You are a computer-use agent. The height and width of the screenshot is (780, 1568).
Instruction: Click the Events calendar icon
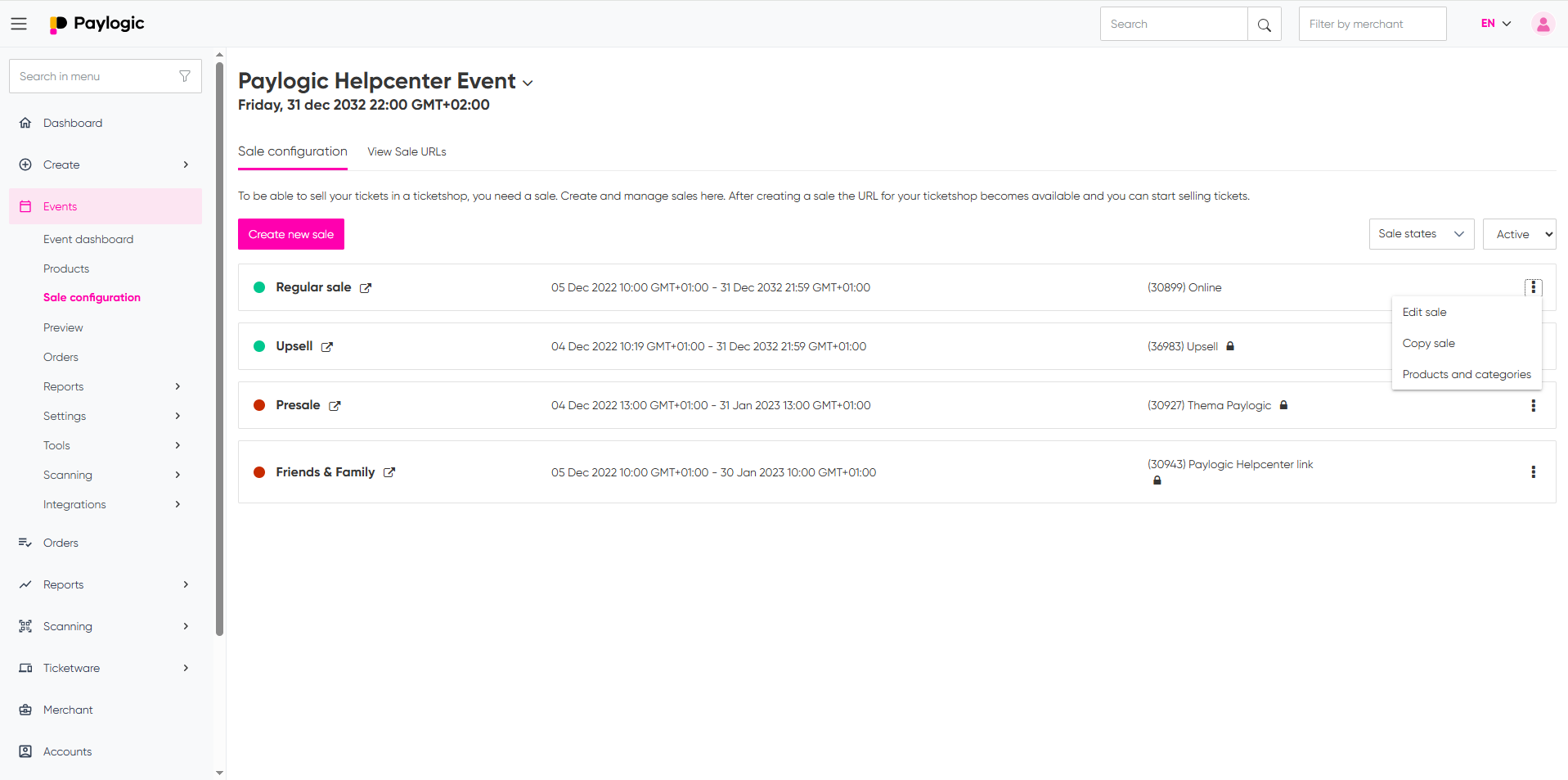click(x=25, y=206)
